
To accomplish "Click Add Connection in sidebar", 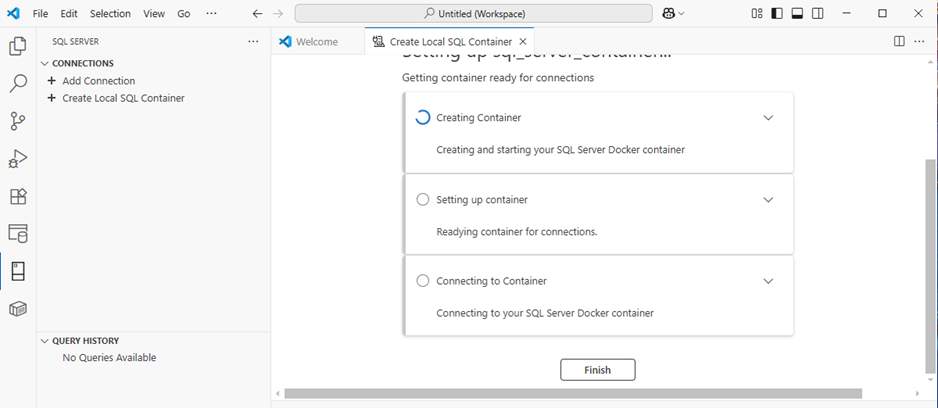I will click(99, 81).
